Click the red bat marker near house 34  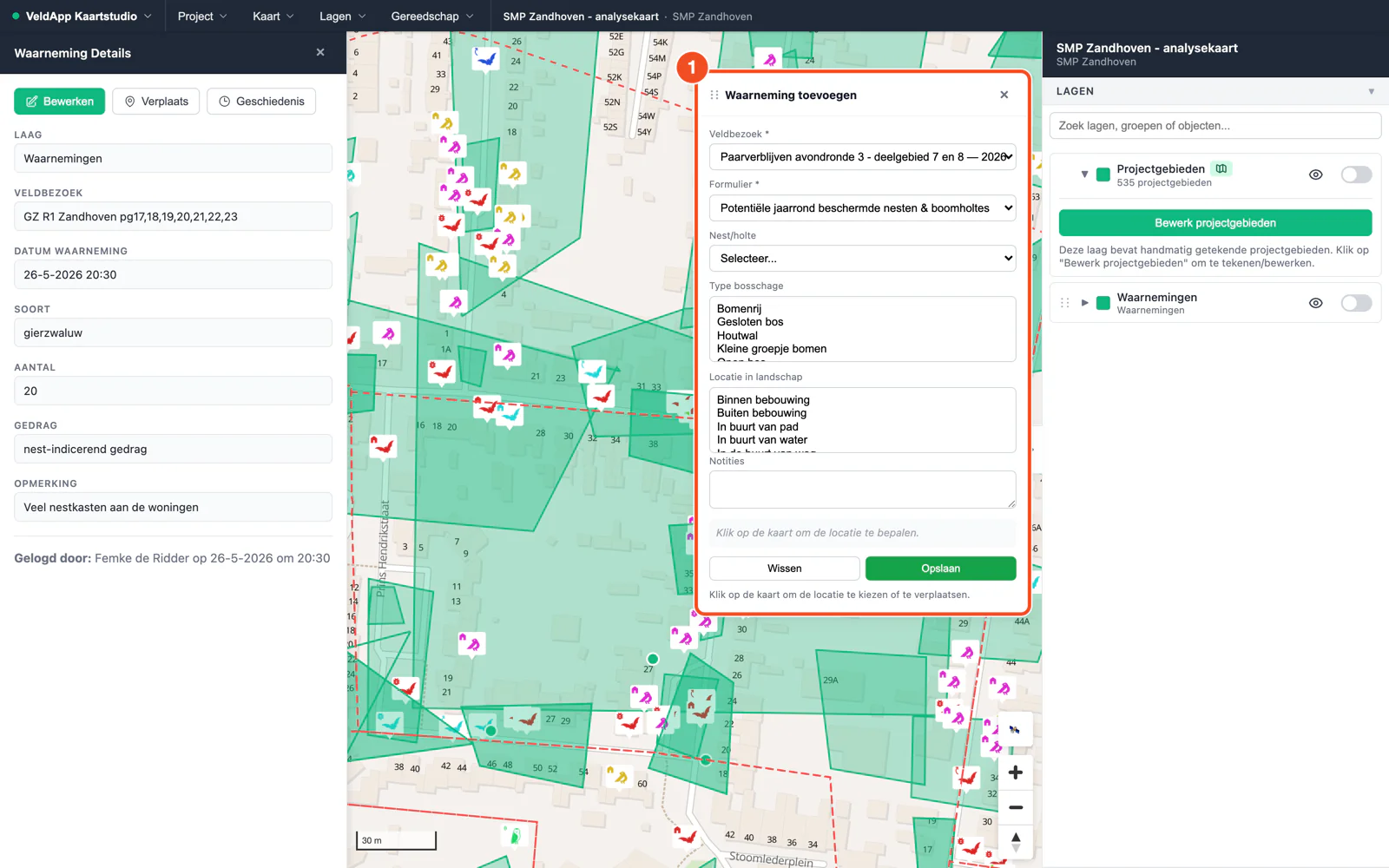coord(966,777)
